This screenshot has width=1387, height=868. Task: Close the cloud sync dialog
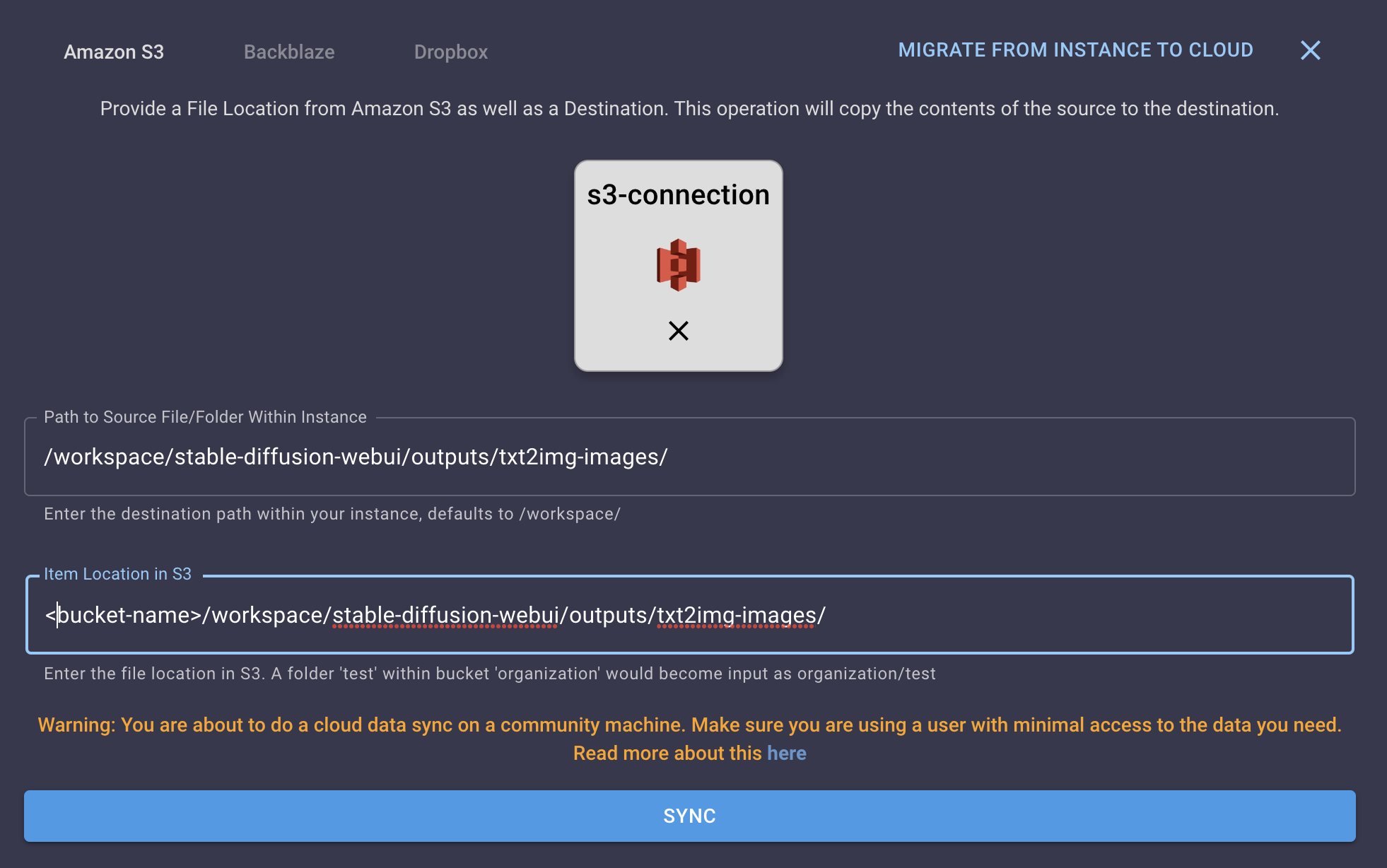tap(1310, 50)
